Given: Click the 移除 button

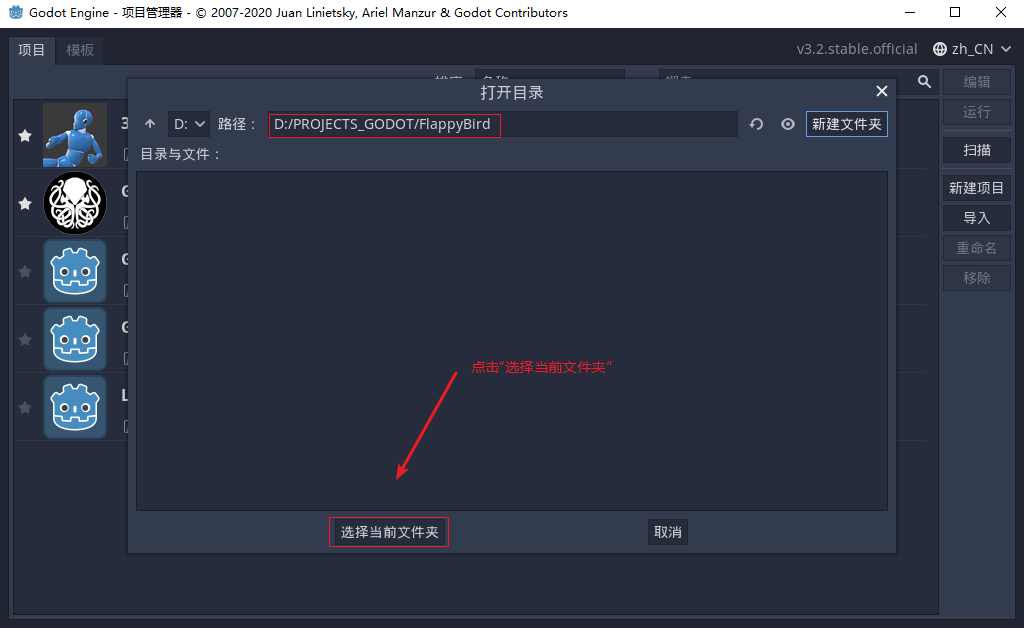Looking at the screenshot, I should [x=977, y=278].
